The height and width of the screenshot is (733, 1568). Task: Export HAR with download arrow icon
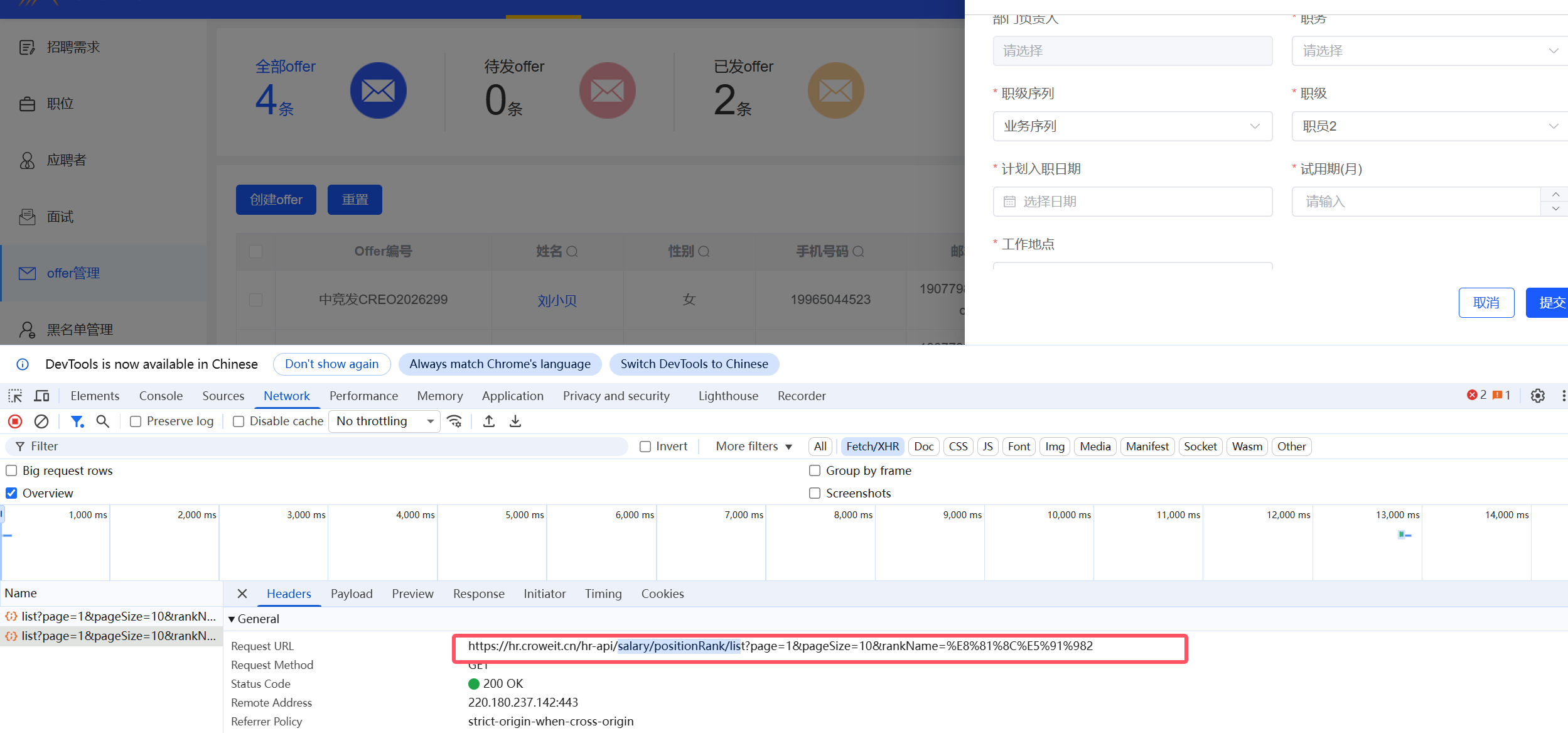pos(515,421)
